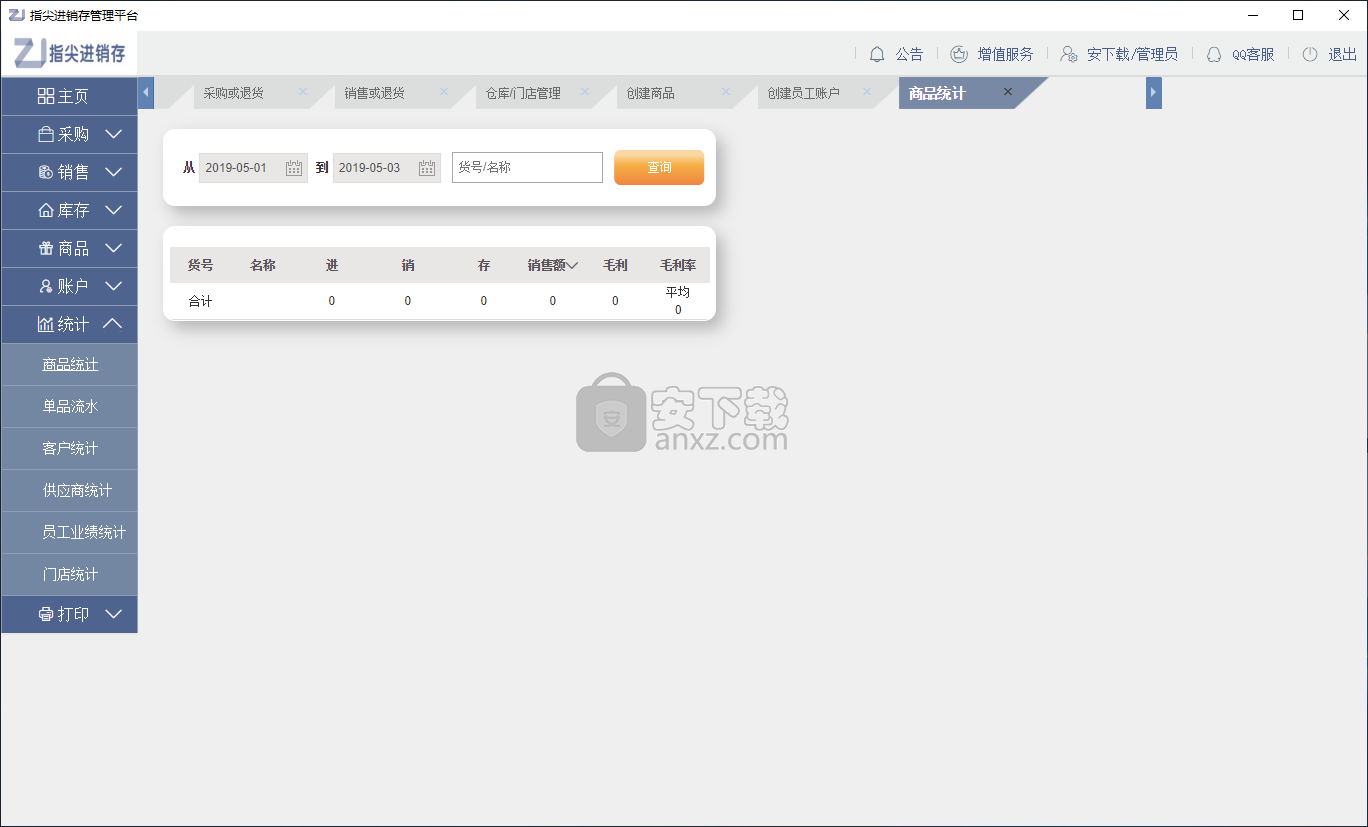The width and height of the screenshot is (1368, 827).
Task: Open 客户统计 in the sidebar
Action: [69, 449]
